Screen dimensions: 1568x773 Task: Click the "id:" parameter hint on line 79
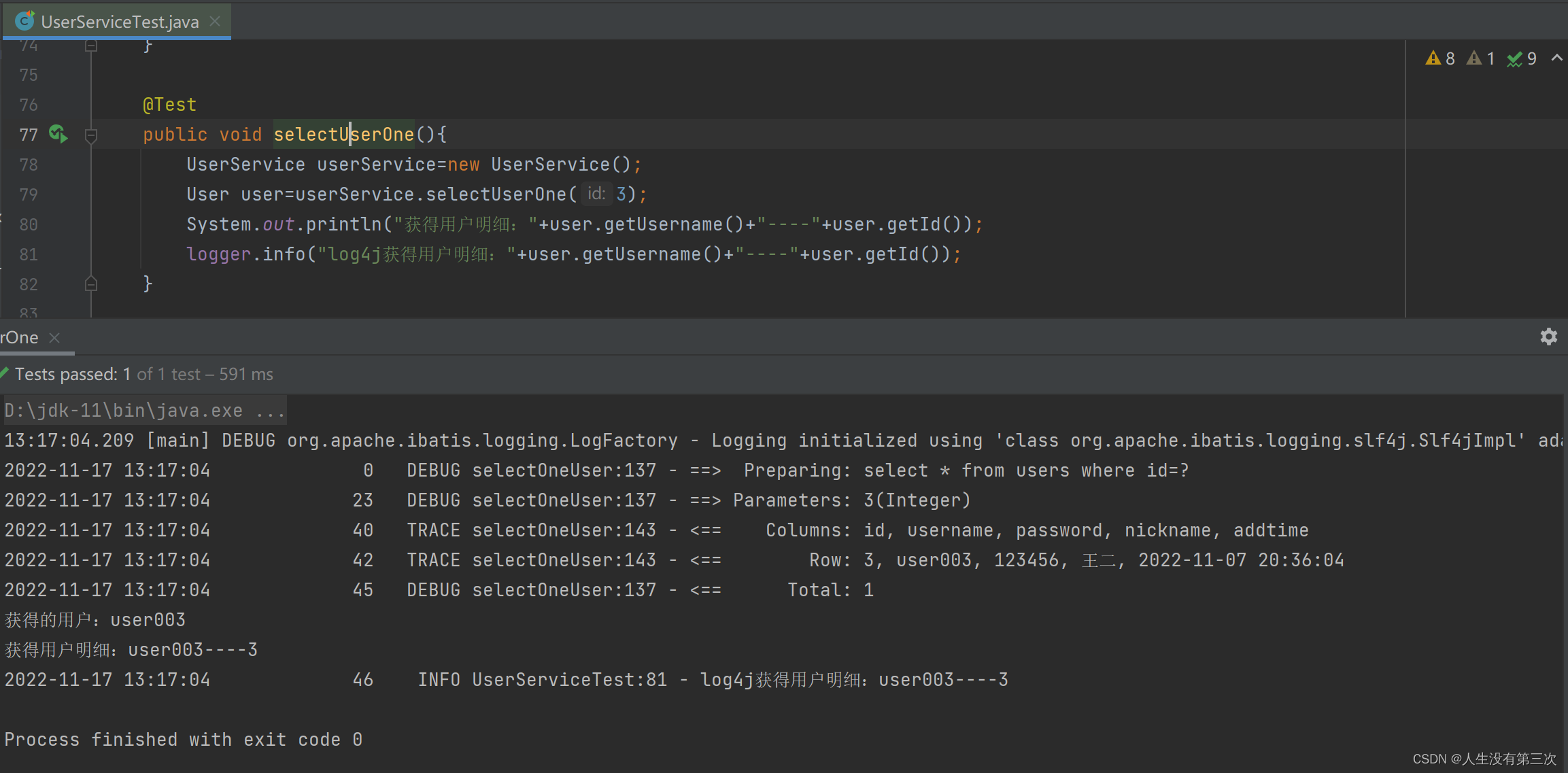[x=596, y=194]
